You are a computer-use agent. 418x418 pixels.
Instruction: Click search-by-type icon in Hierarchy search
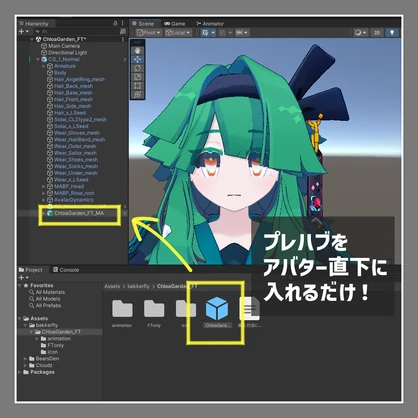click(x=123, y=31)
